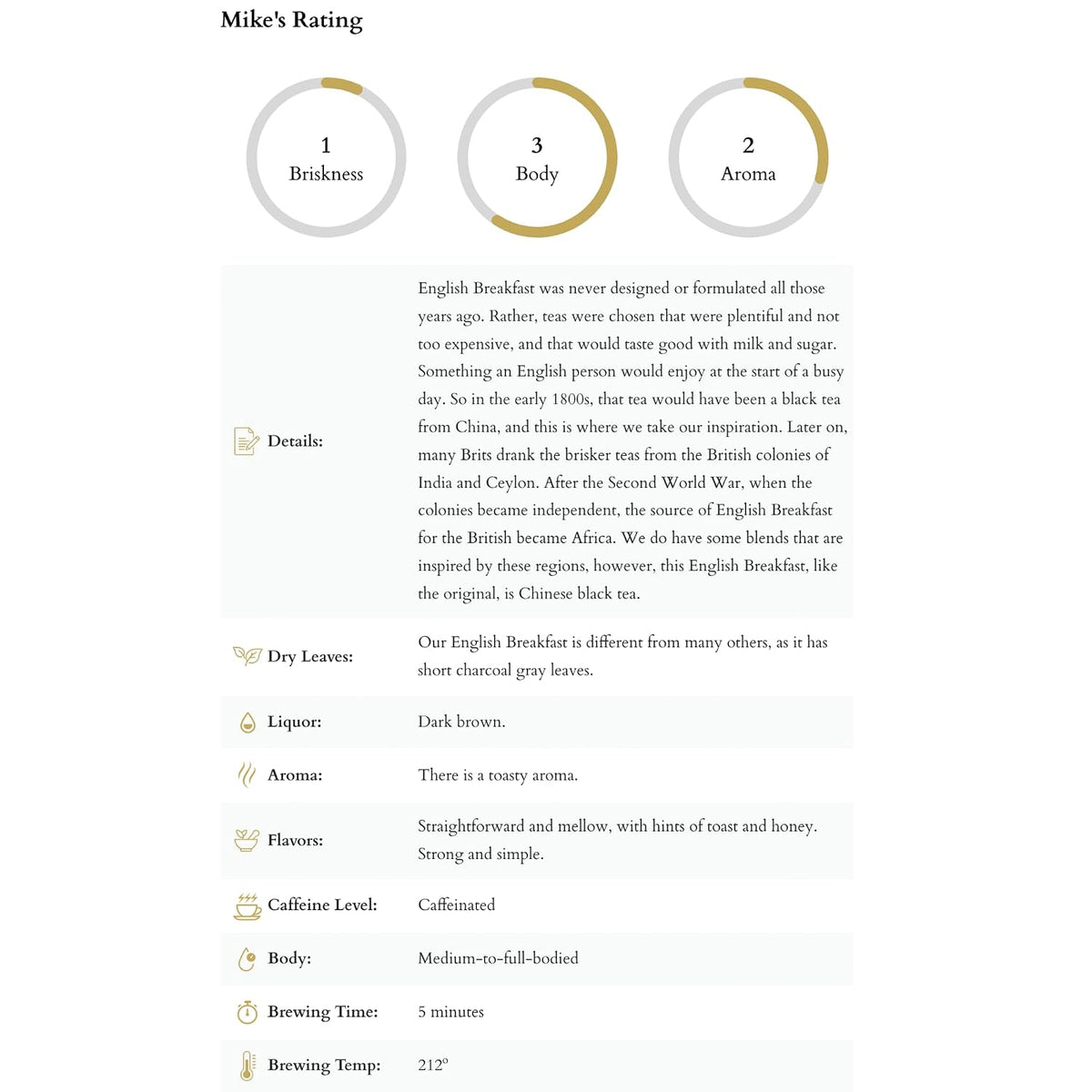Screen dimensions: 1092x1092
Task: Select the Aroma rating circle
Action: [x=748, y=157]
